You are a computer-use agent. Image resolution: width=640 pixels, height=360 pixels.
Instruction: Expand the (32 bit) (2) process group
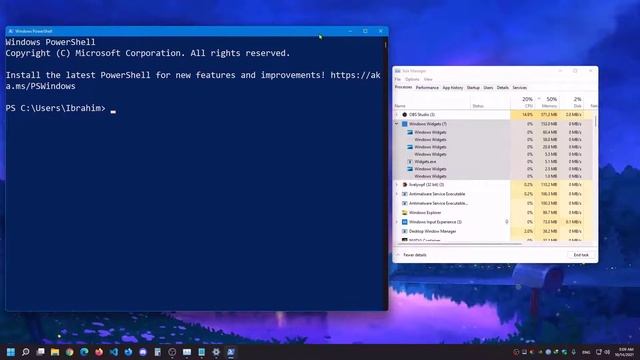point(397,185)
